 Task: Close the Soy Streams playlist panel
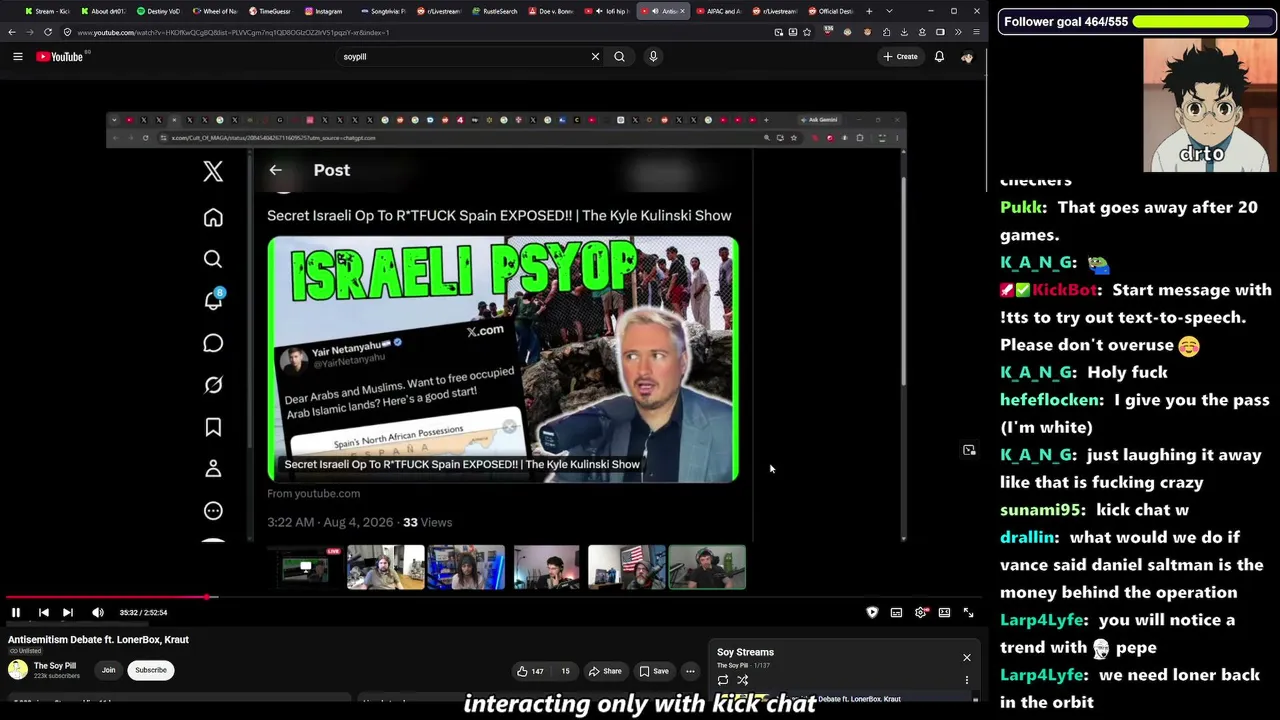(967, 658)
